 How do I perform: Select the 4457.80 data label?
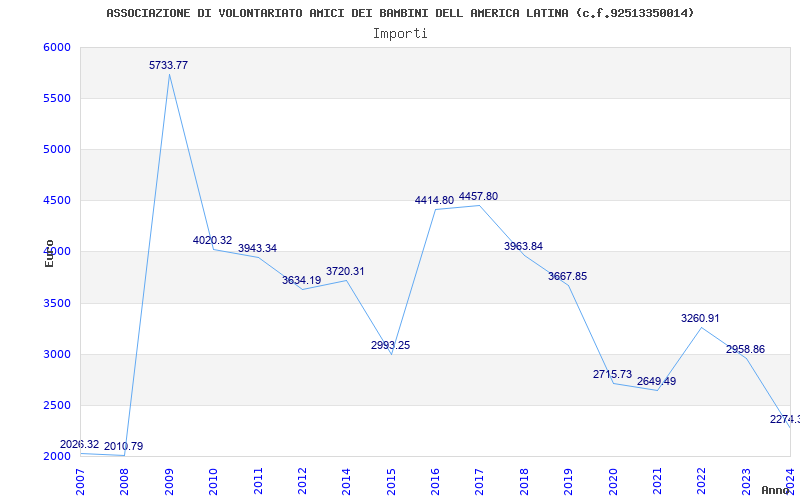[x=479, y=196]
